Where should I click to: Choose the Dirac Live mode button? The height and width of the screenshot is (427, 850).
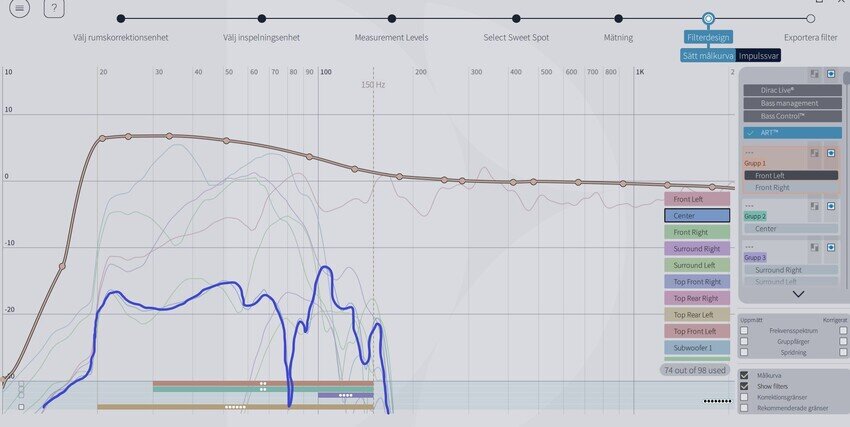[793, 90]
